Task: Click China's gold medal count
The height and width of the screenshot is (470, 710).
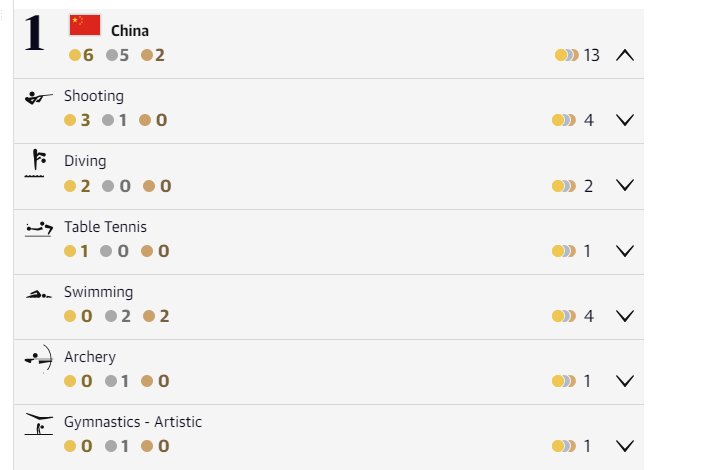Action: (x=82, y=55)
